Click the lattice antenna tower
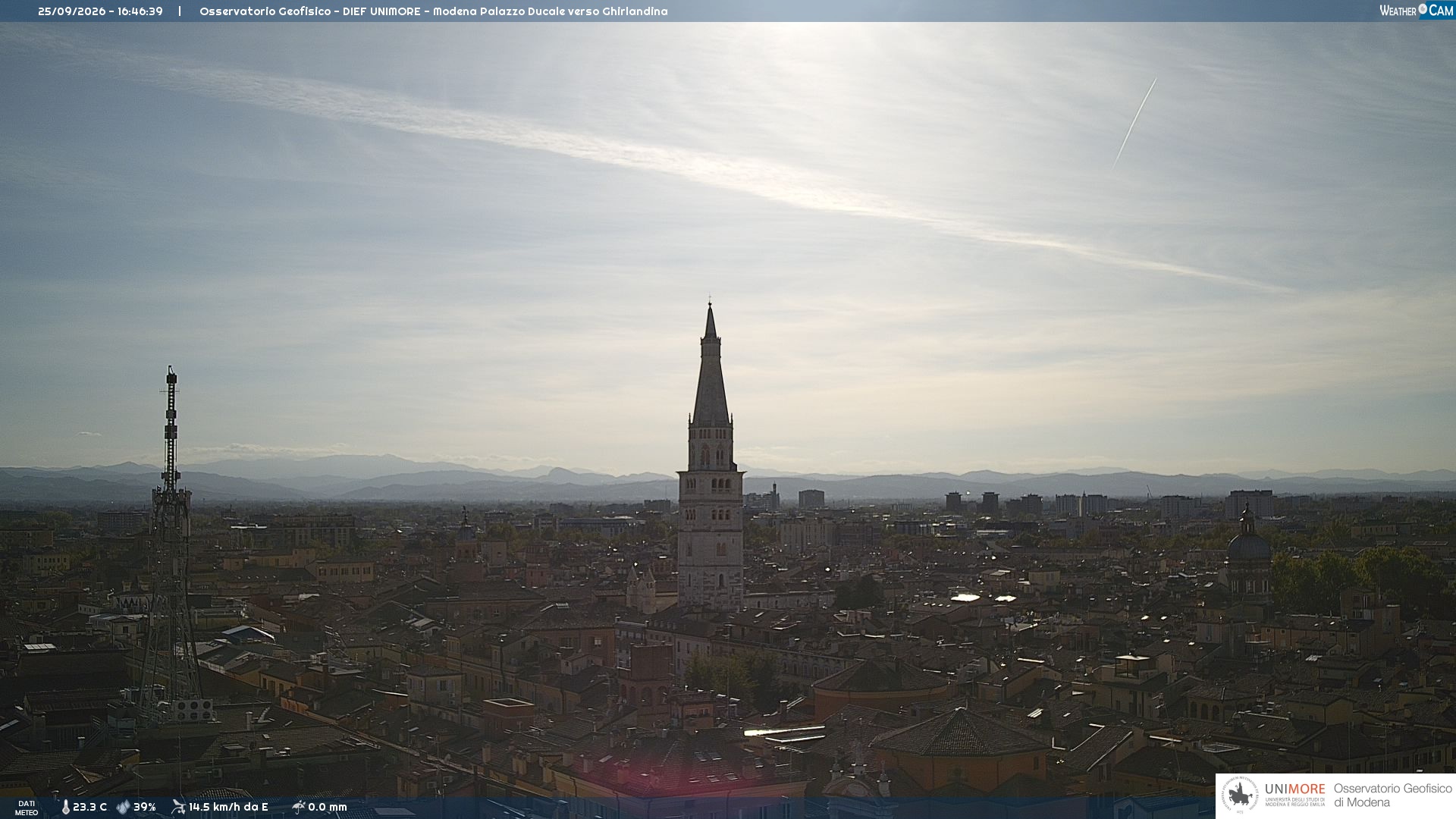Image resolution: width=1456 pixels, height=819 pixels. [x=171, y=546]
